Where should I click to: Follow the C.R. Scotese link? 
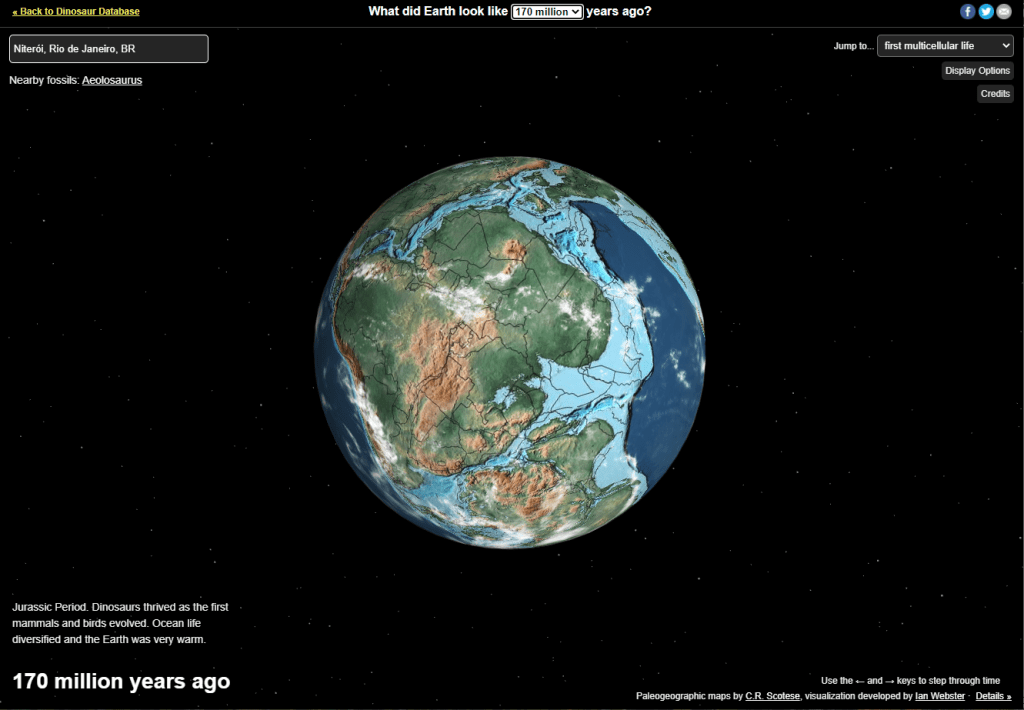(772, 696)
